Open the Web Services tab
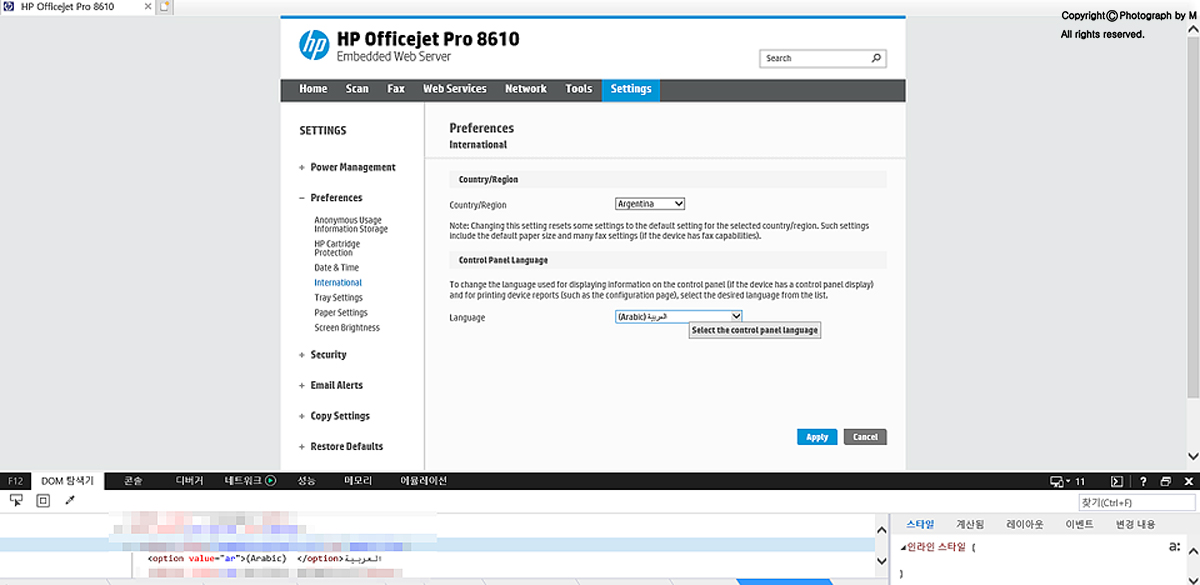 click(454, 89)
